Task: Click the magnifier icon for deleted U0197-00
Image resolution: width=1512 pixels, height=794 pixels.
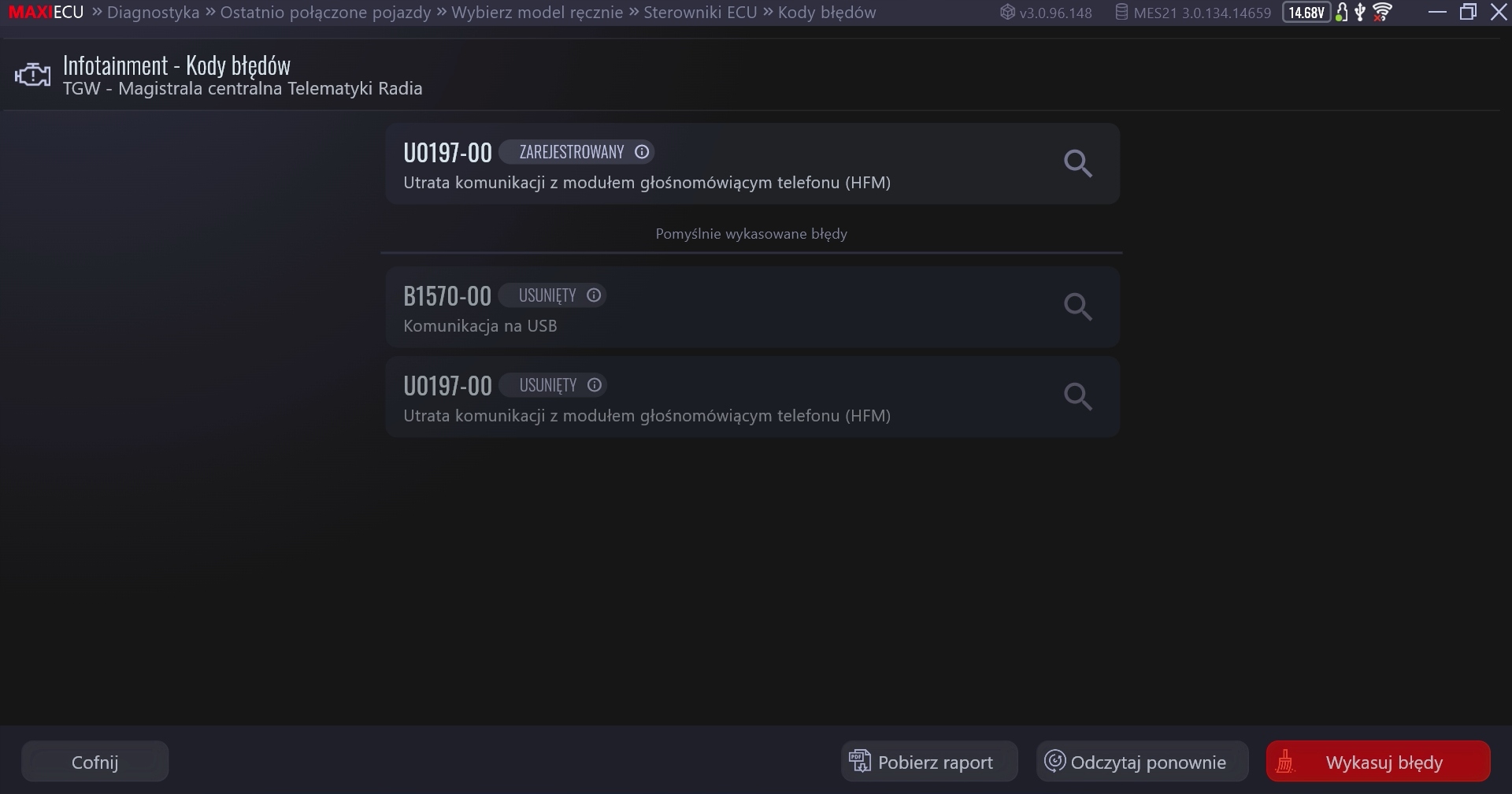Action: (1077, 396)
